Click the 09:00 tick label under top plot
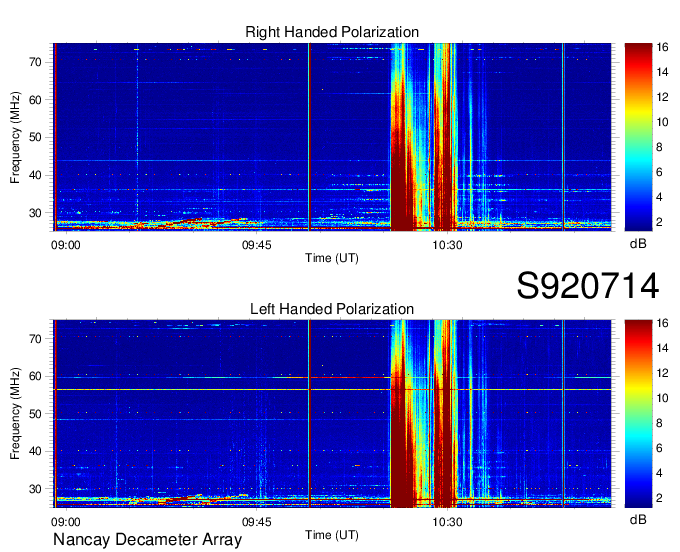This screenshot has width=680, height=552. (66, 245)
